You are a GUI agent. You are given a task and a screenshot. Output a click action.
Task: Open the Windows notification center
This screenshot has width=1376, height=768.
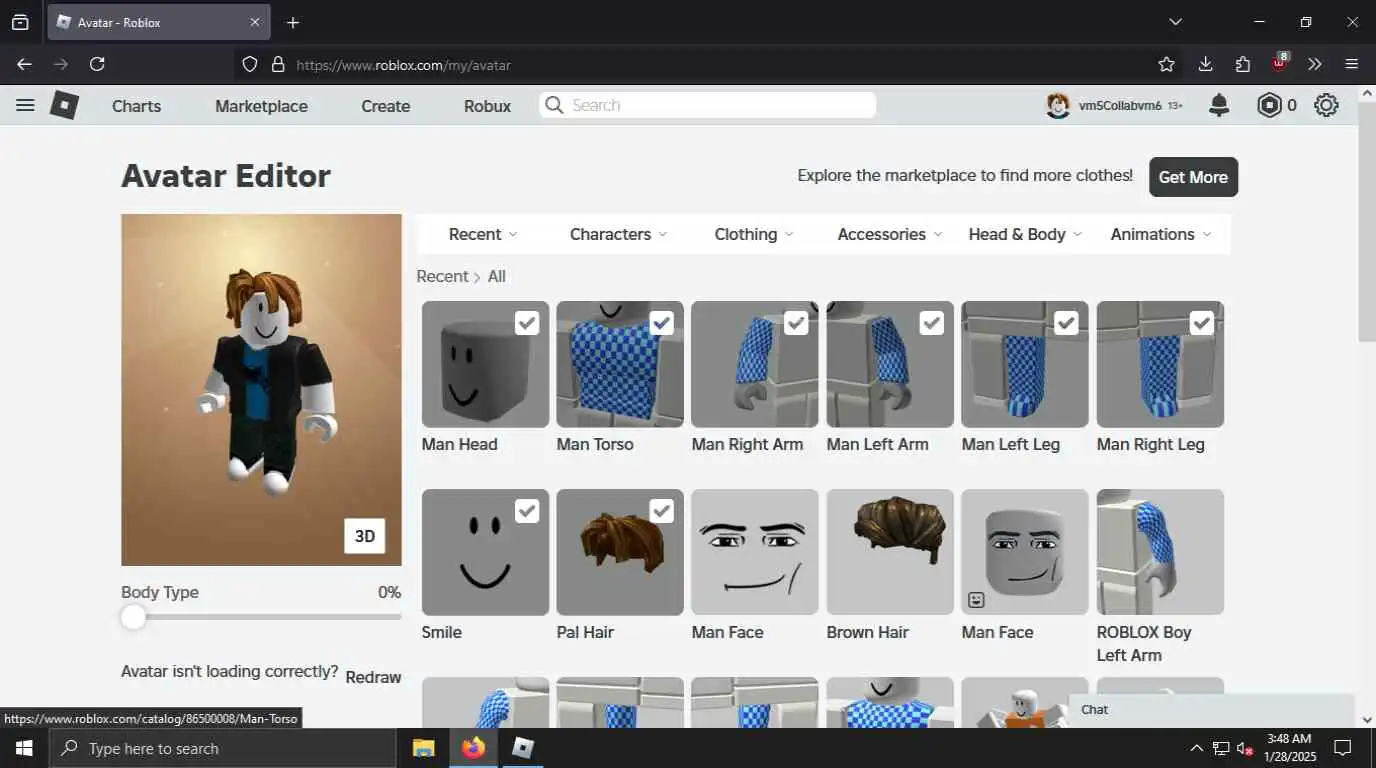[x=1343, y=748]
